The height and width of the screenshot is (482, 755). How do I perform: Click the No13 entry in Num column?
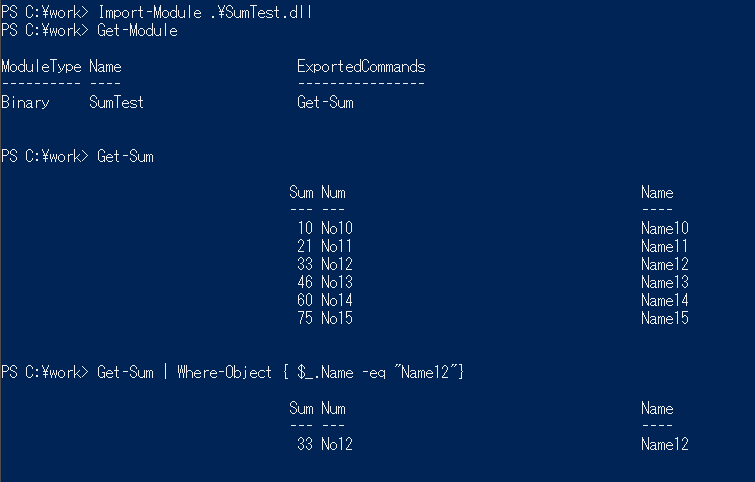click(337, 282)
